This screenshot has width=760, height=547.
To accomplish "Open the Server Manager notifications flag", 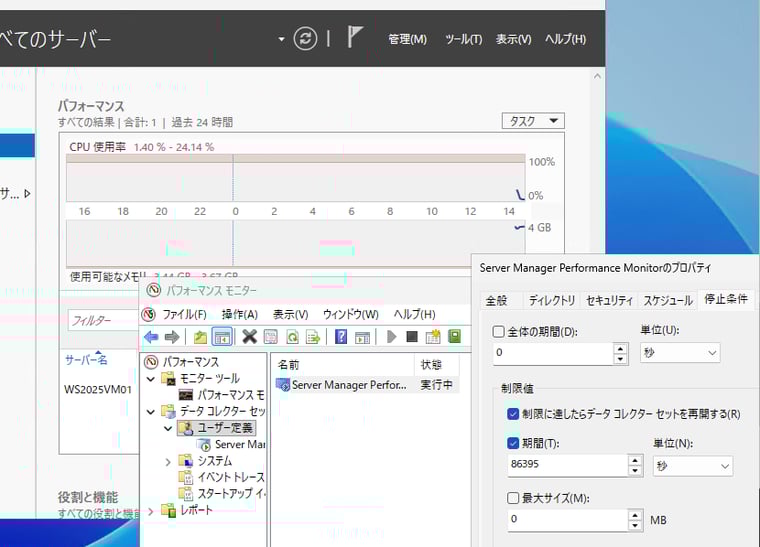I will click(355, 37).
